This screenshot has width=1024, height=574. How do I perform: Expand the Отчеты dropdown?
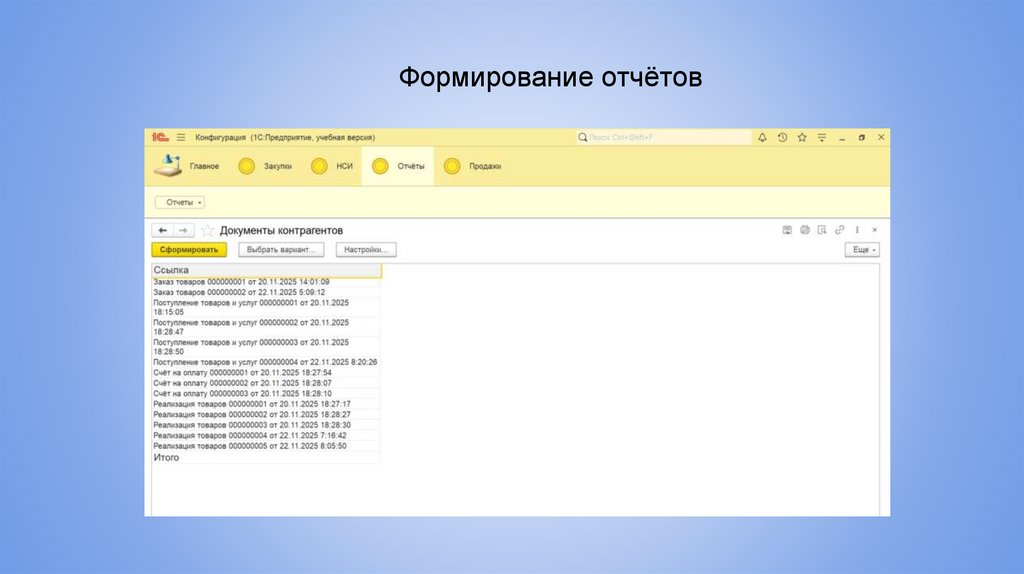[x=180, y=202]
